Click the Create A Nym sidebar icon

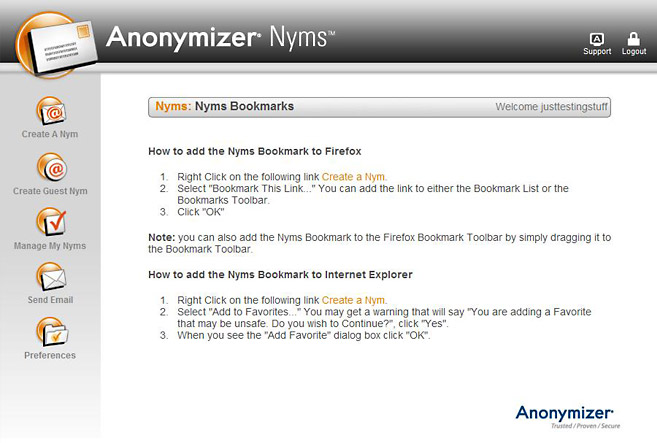pos(50,109)
